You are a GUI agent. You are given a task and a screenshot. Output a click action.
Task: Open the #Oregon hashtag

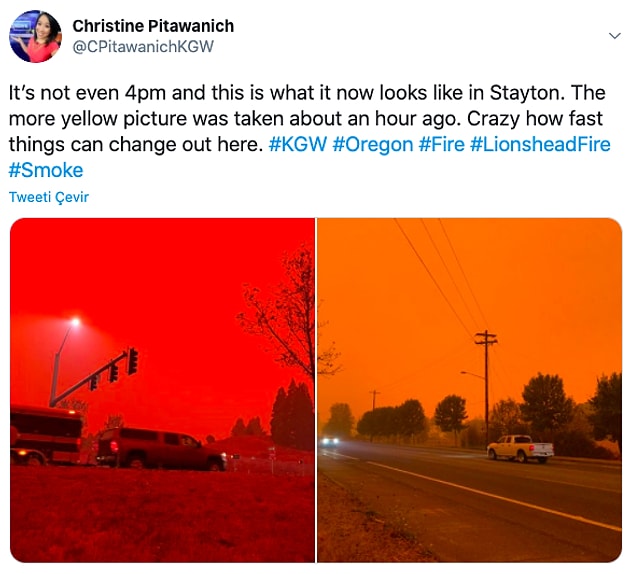pyautogui.click(x=373, y=145)
